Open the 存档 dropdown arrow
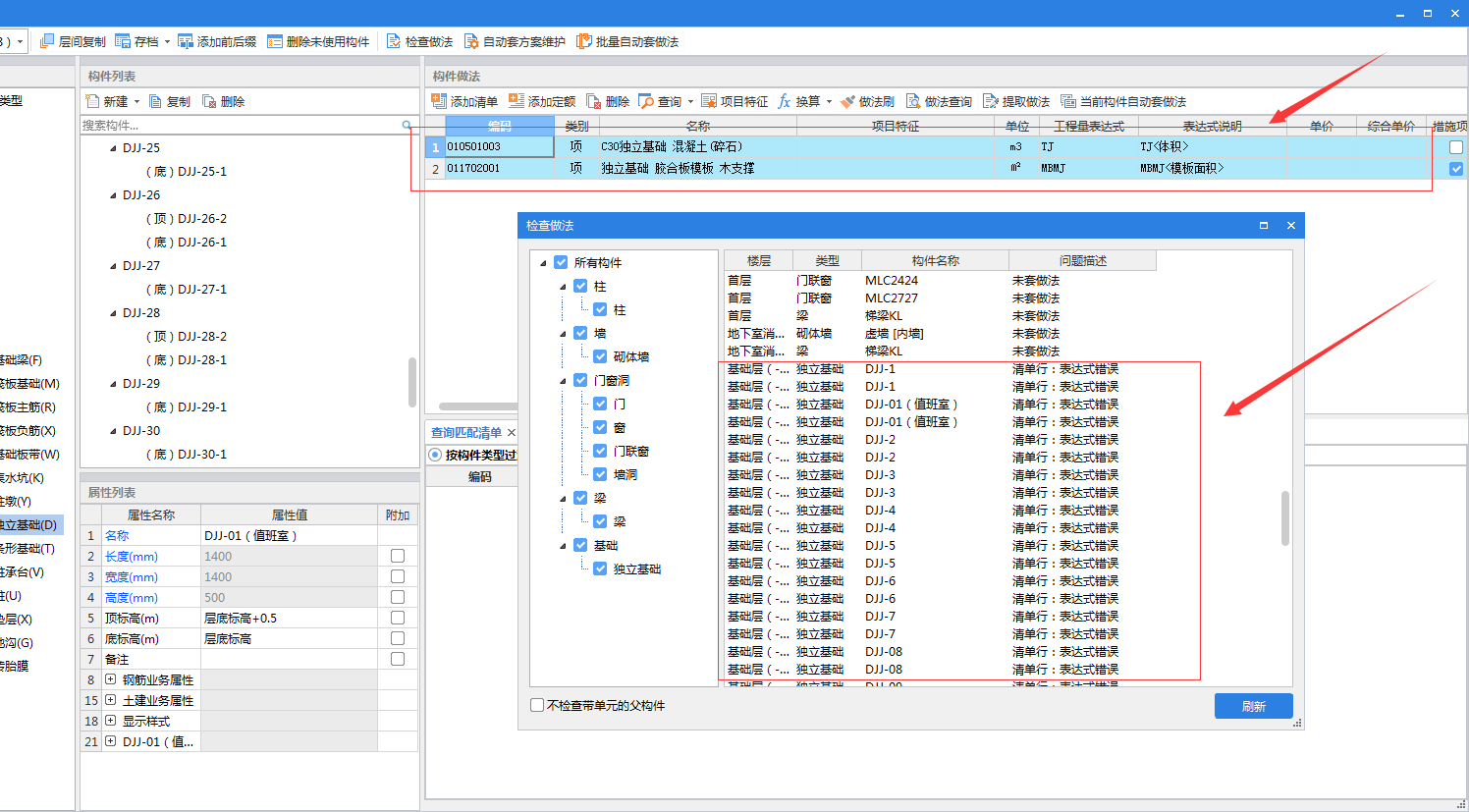This screenshot has height=812, width=1469. click(167, 41)
